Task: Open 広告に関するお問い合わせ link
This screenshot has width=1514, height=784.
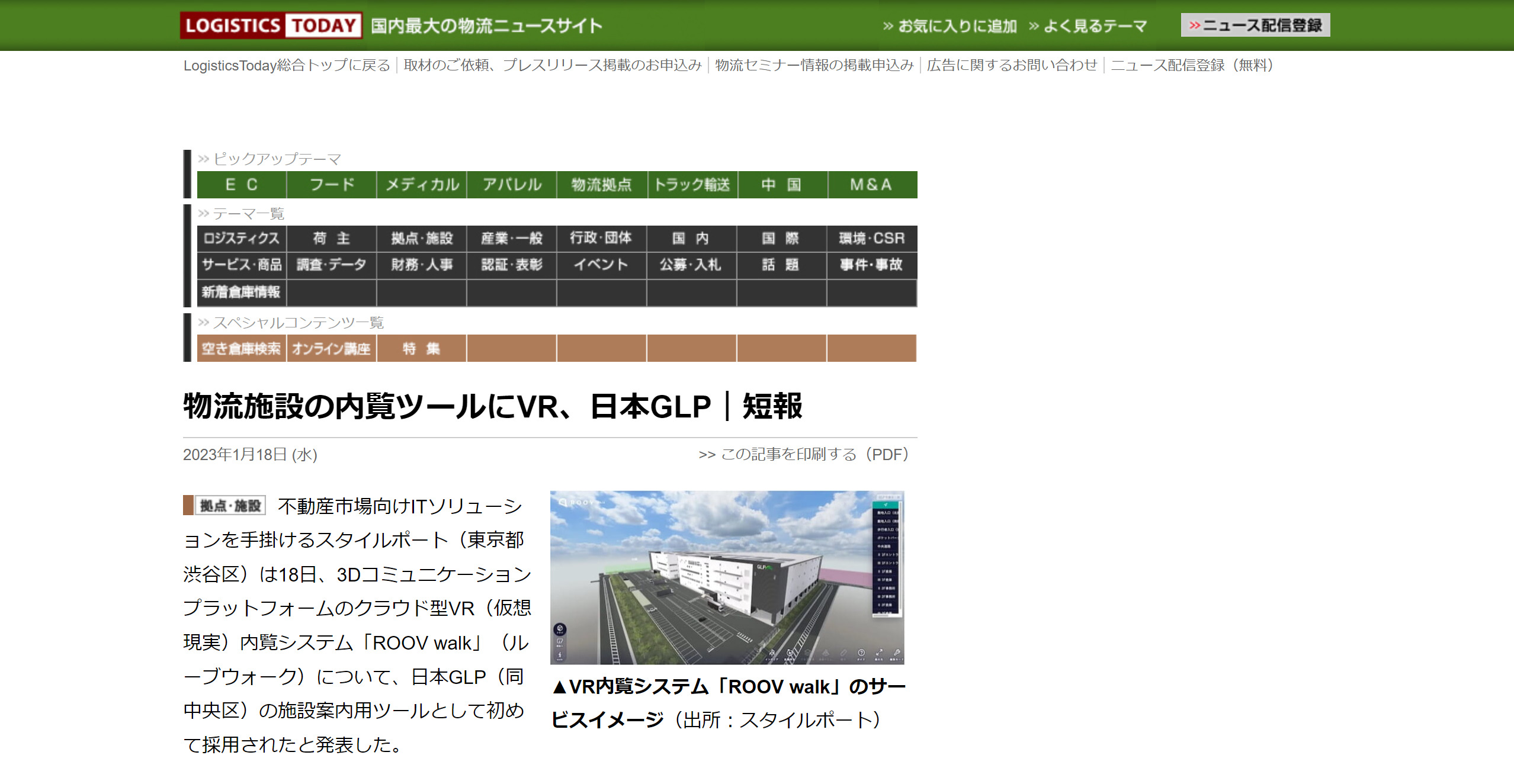Action: (x=1012, y=65)
